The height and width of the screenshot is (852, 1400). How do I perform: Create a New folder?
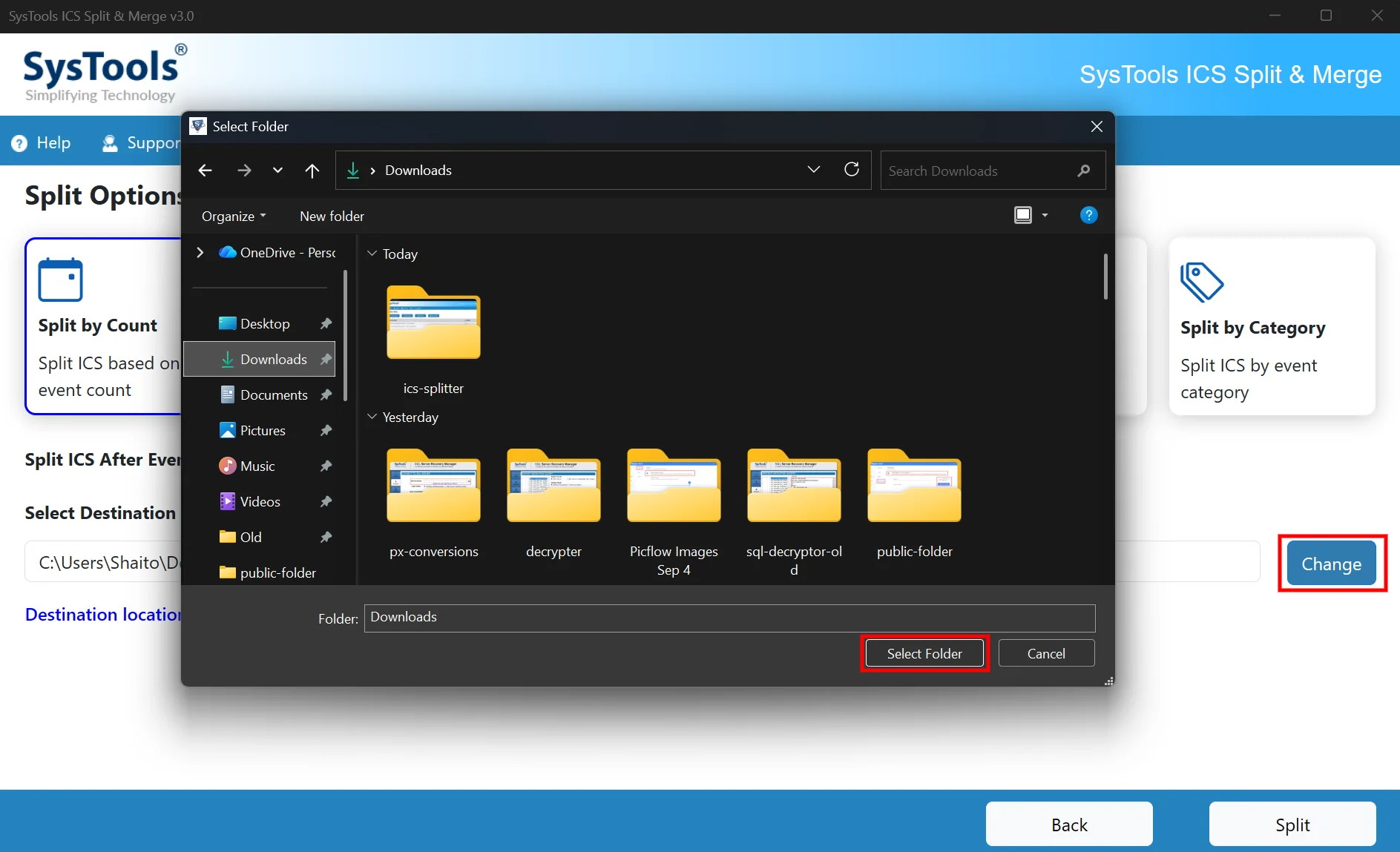pyautogui.click(x=332, y=216)
